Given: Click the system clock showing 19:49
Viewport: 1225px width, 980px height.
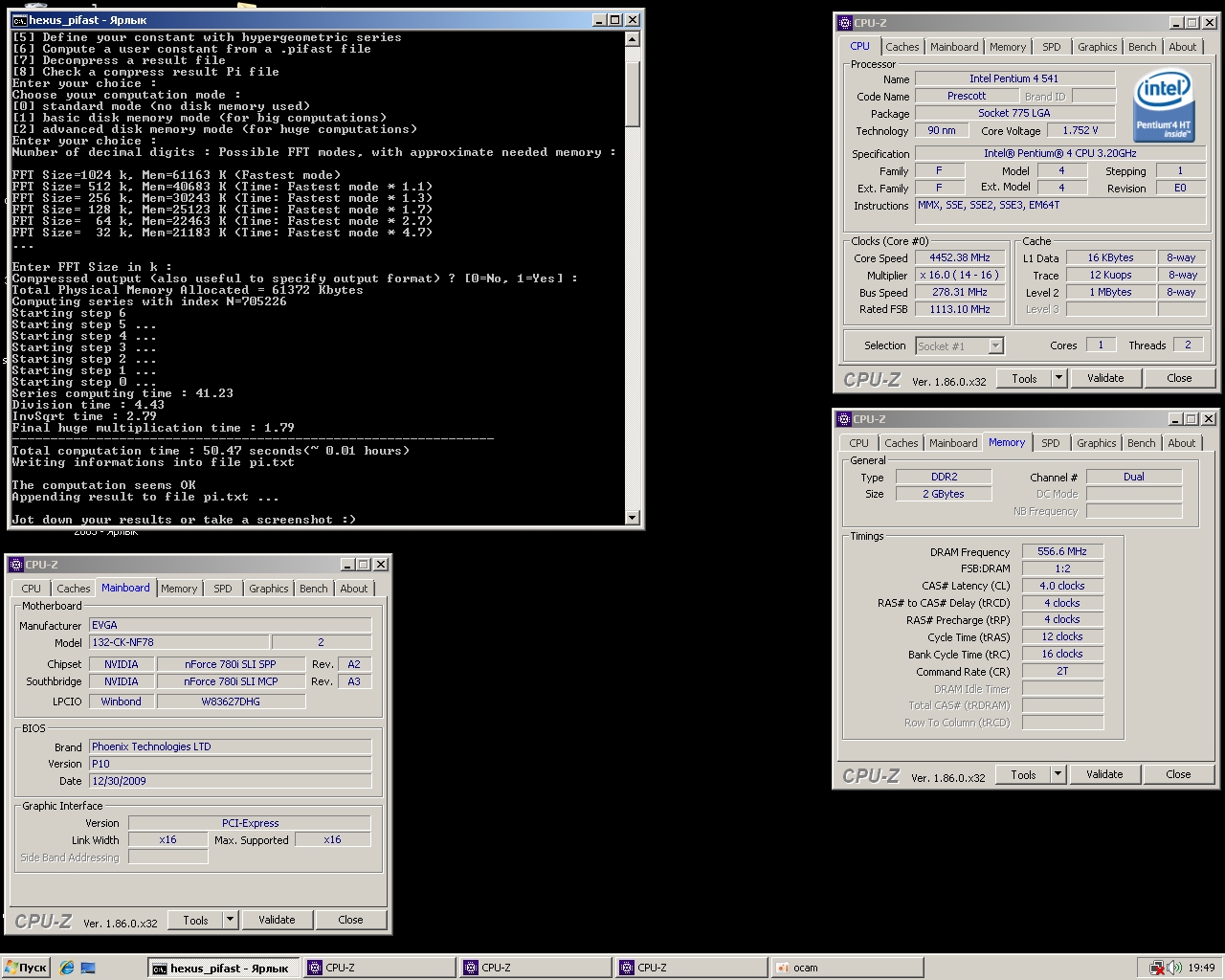Looking at the screenshot, I should [x=1201, y=968].
